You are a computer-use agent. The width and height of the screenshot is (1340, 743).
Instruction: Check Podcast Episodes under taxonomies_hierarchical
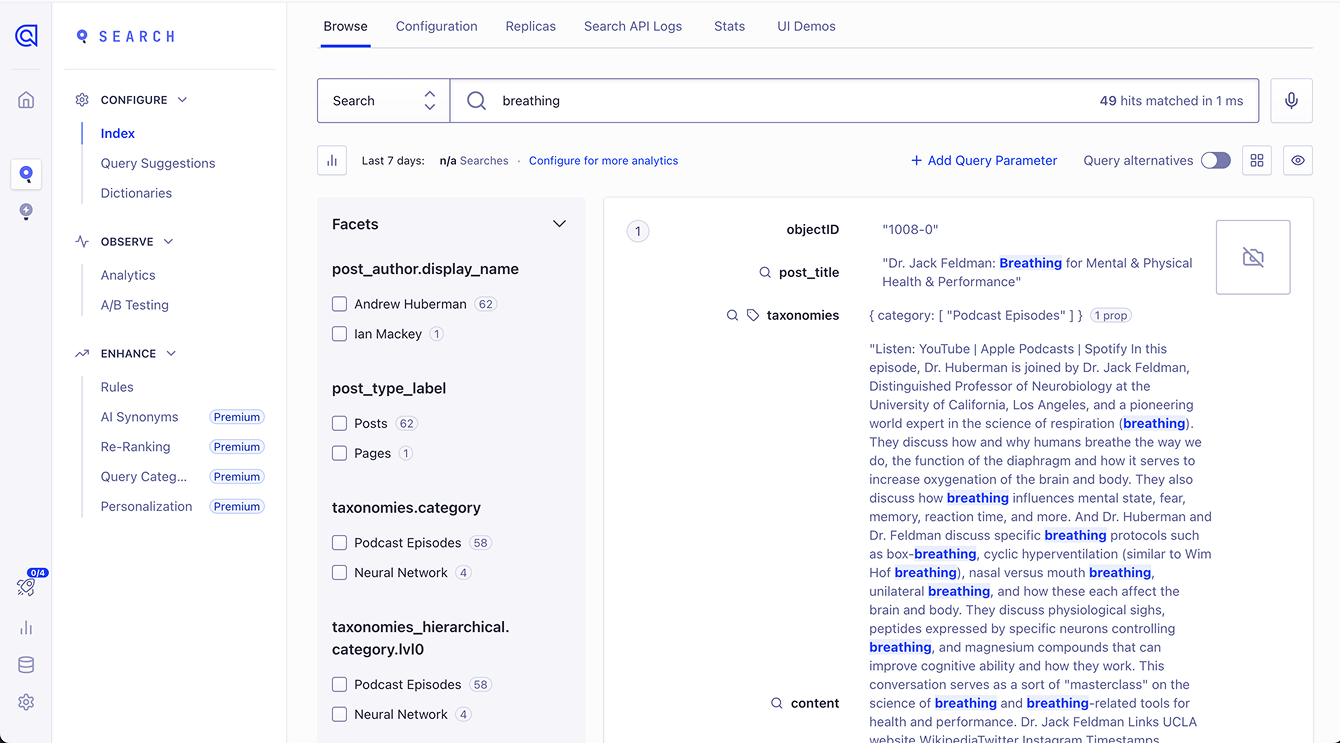point(340,685)
